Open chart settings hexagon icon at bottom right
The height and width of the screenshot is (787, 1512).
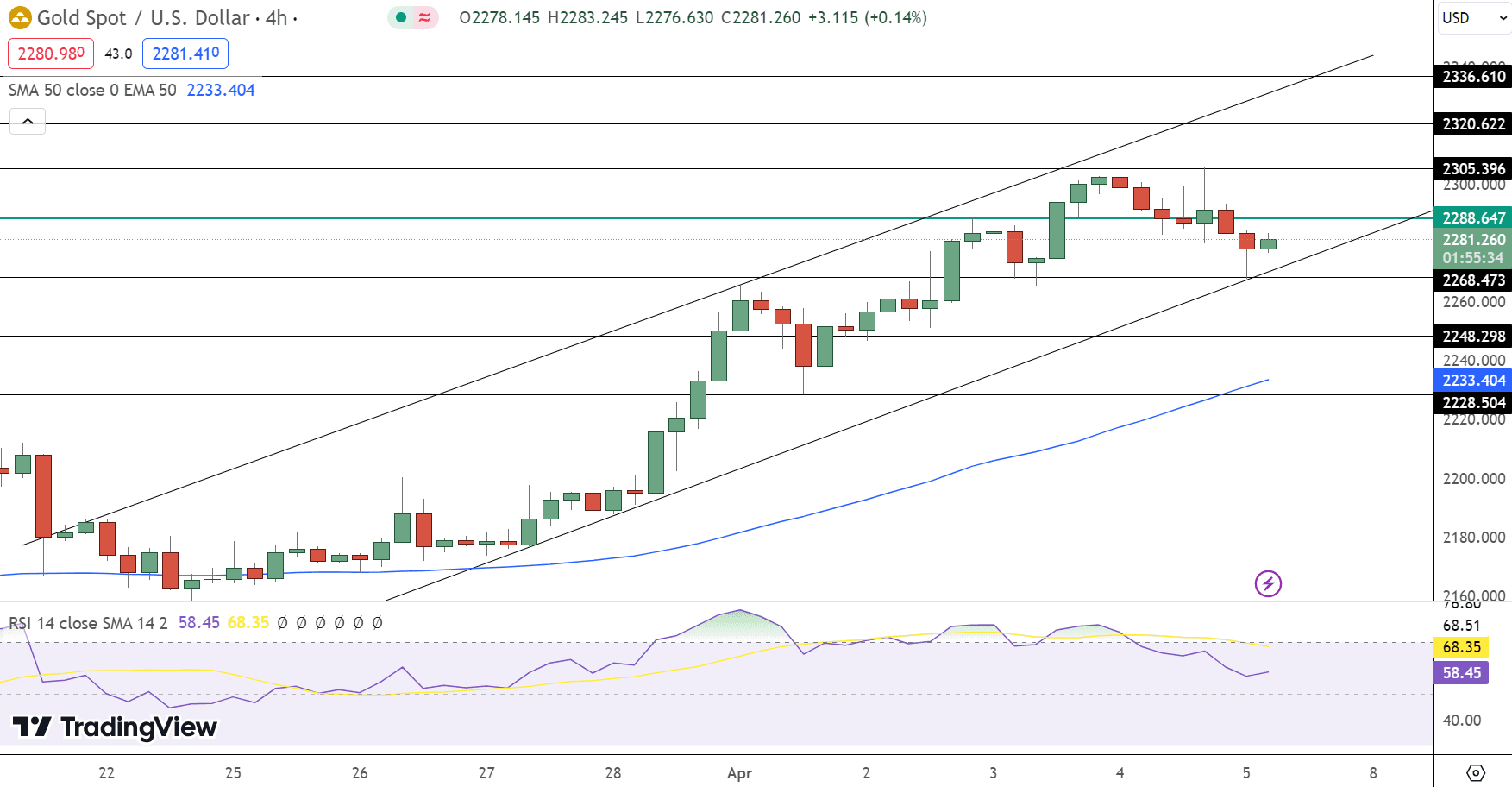(x=1476, y=772)
